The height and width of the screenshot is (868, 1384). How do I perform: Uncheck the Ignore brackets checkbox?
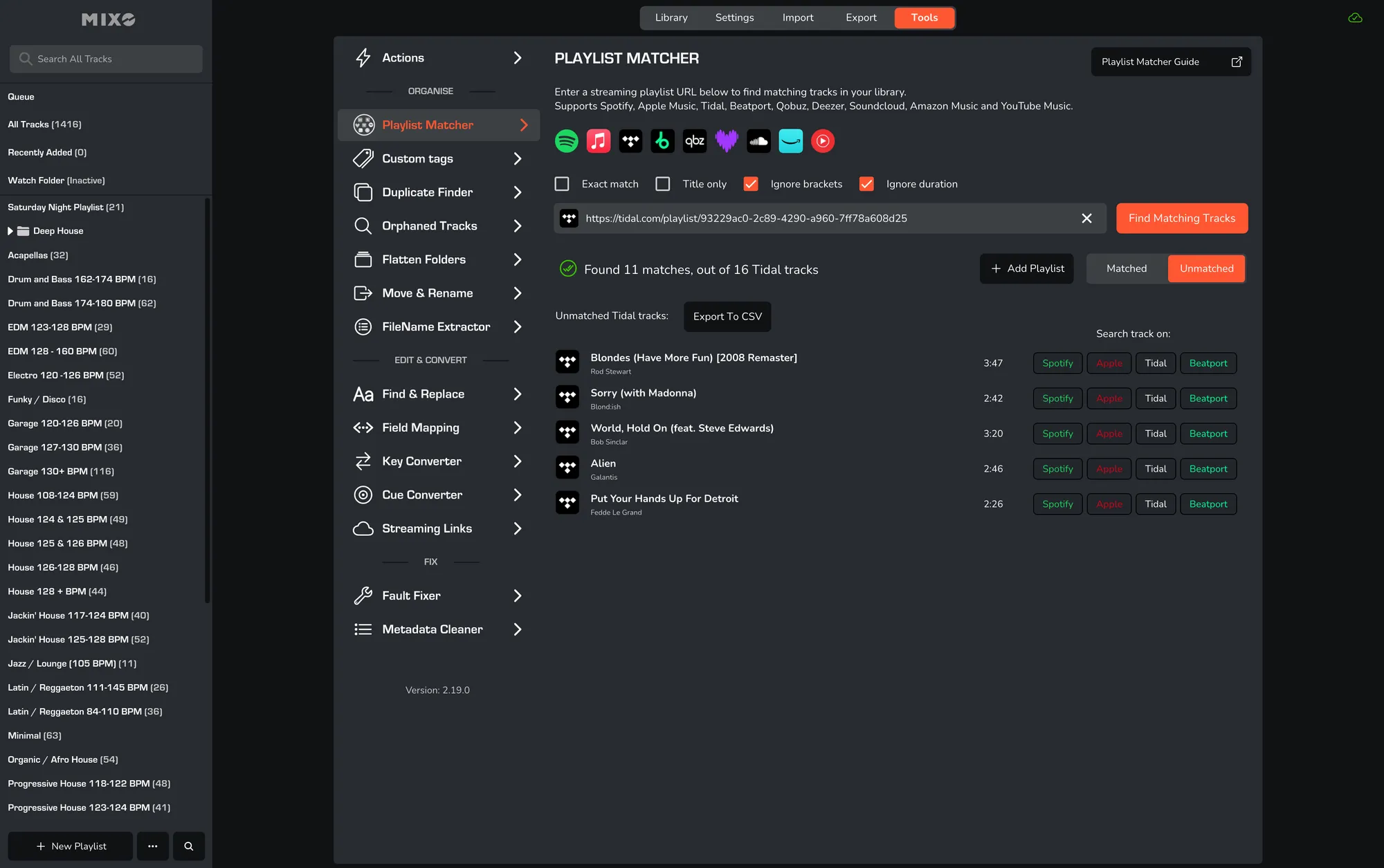[x=751, y=184]
